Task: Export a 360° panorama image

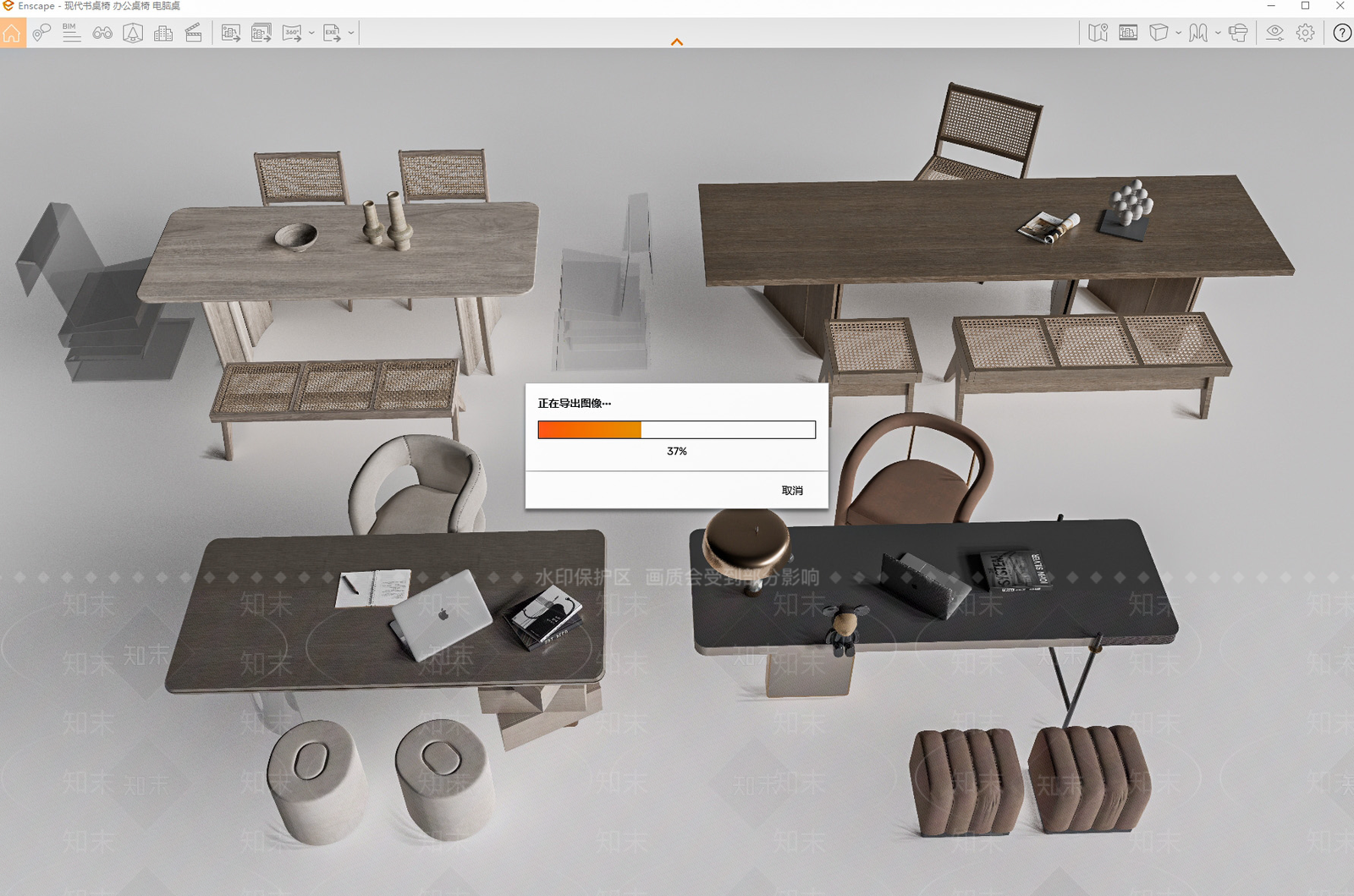Action: point(292,33)
